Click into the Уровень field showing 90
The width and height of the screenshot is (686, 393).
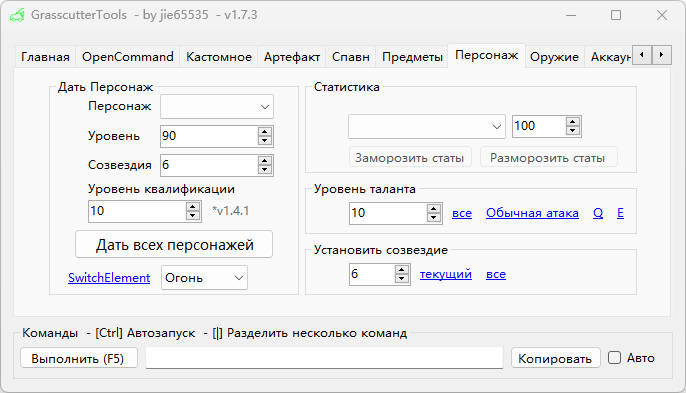pos(209,136)
